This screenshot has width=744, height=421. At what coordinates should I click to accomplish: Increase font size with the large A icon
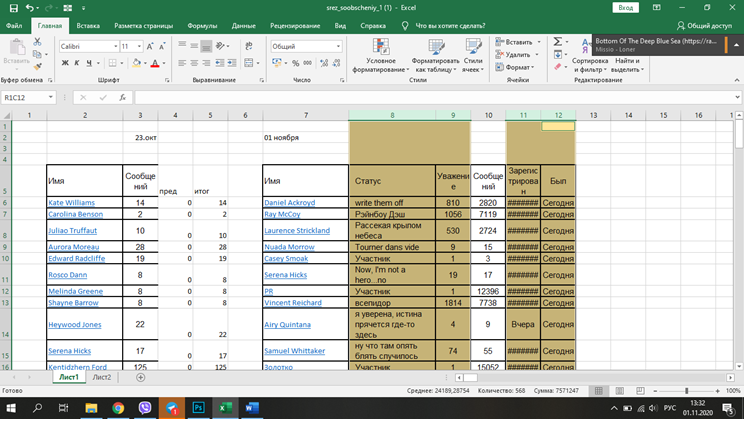(150, 47)
